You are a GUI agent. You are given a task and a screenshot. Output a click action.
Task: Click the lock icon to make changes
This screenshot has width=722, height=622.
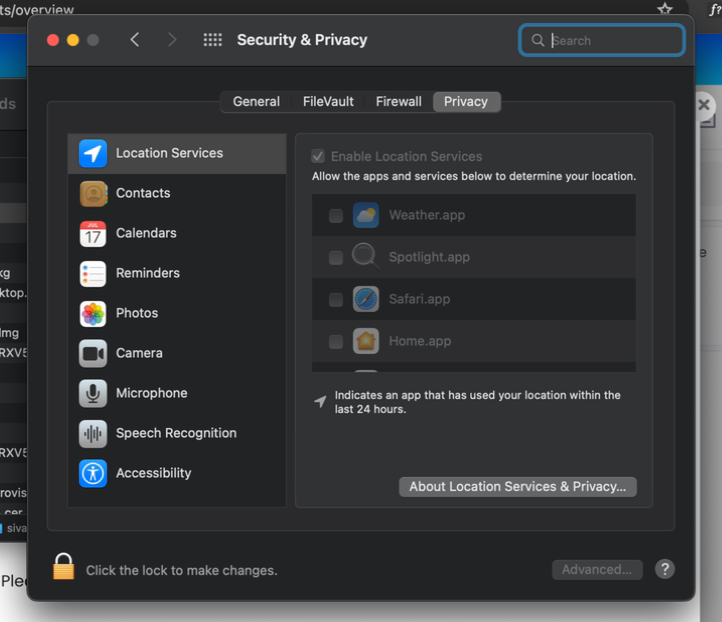(x=64, y=566)
